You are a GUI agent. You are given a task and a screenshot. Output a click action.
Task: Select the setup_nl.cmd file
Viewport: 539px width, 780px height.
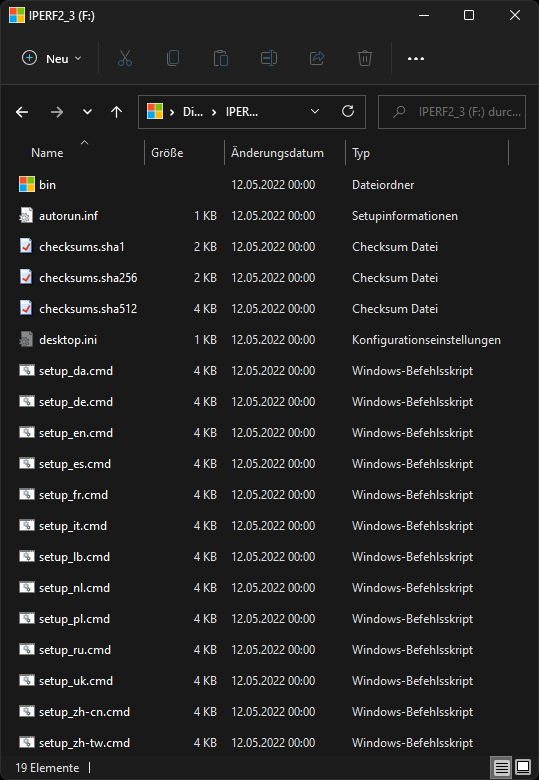(74, 587)
